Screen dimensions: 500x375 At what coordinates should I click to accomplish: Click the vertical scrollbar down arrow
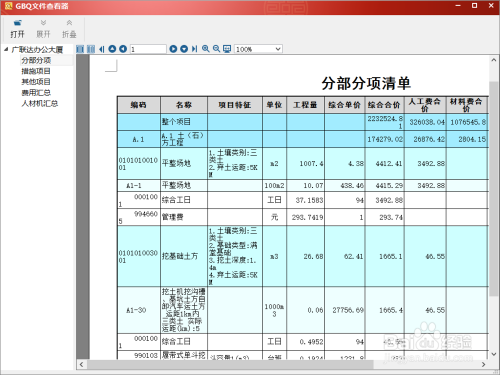pos(494,354)
